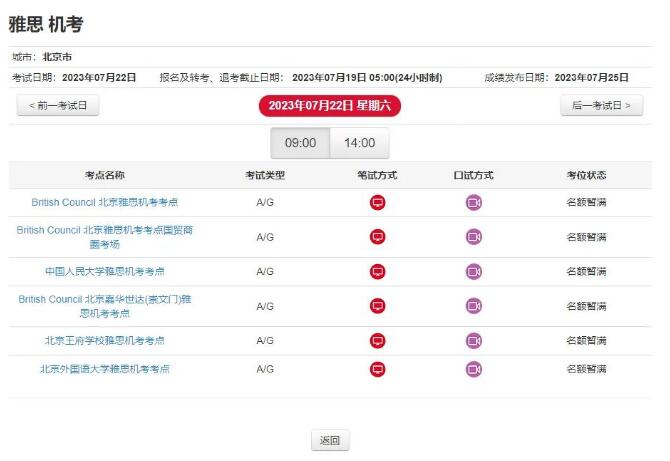Open 中国人民大学雅思机考考点 link
Screen dimensions: 670x461
[105, 271]
